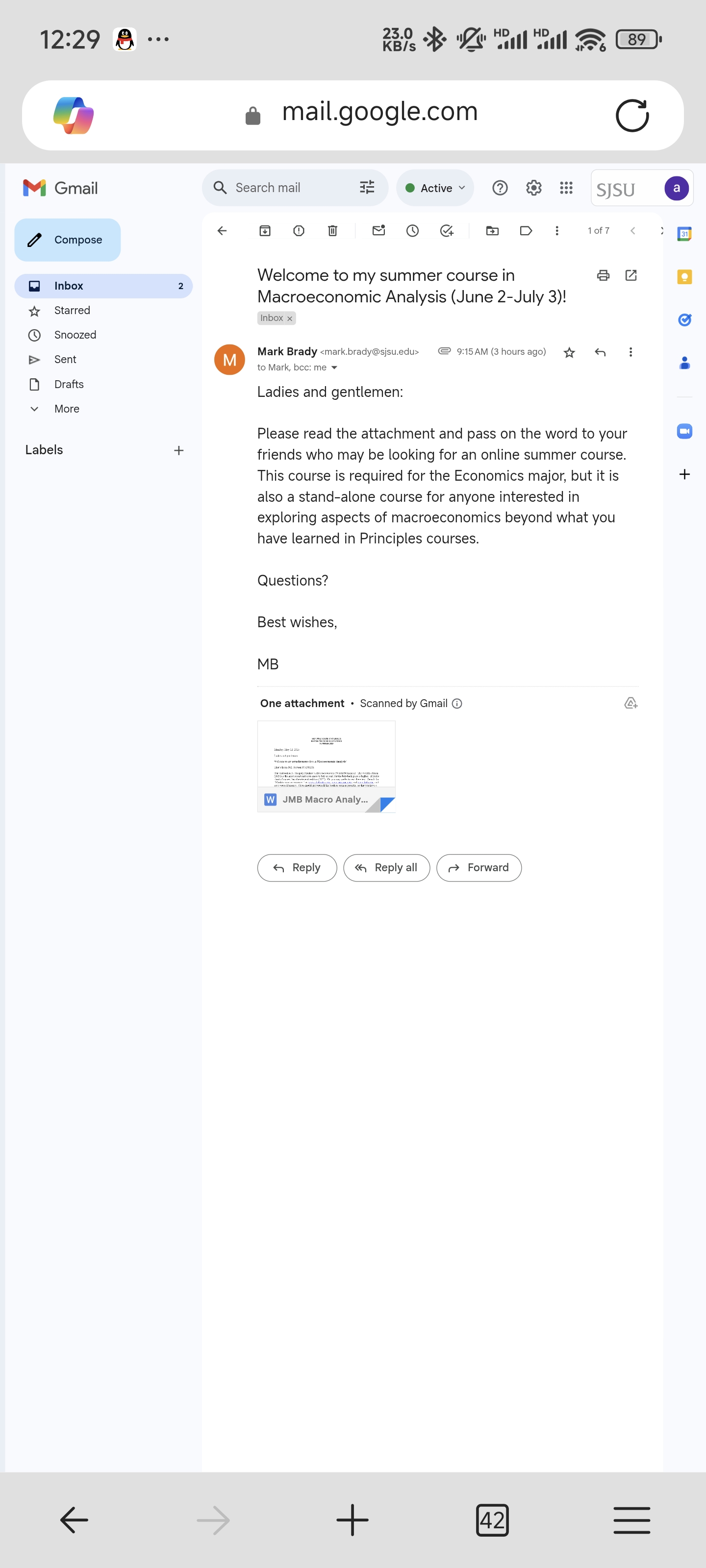706x1568 pixels.
Task: Remove the Inbox label from email
Action: [x=290, y=318]
